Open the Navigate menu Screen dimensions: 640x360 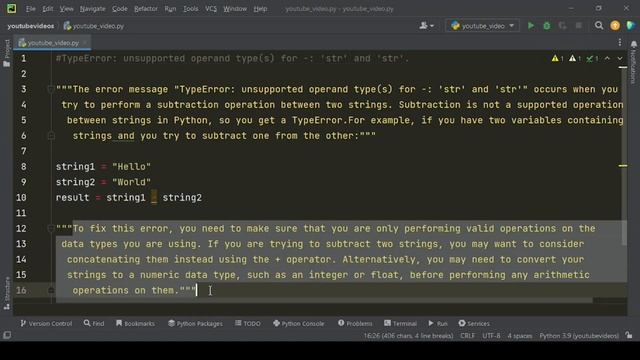pos(92,9)
